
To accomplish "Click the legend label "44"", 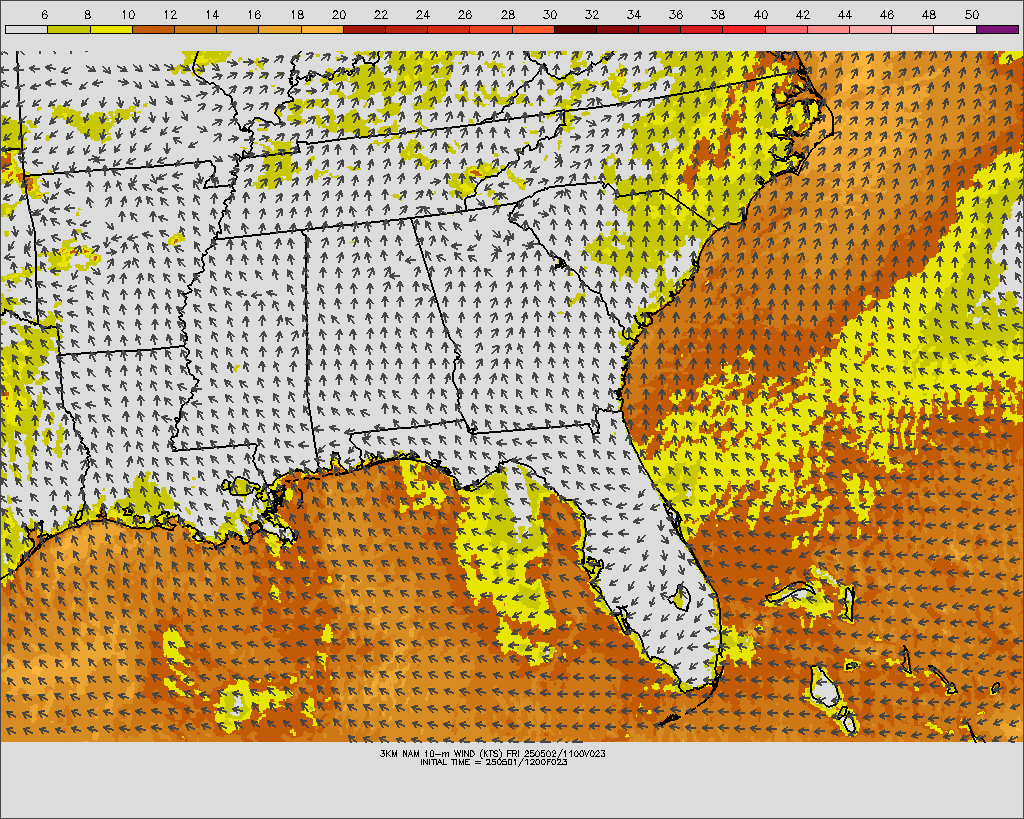I will 844,14.
